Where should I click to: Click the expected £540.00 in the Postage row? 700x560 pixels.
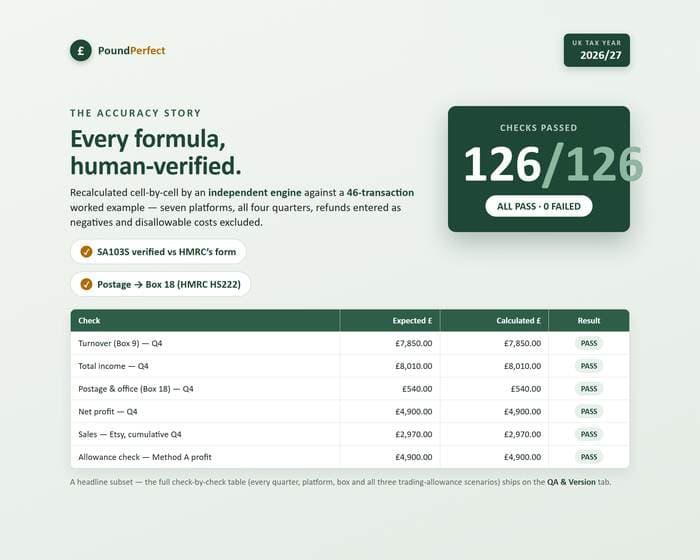click(x=417, y=389)
